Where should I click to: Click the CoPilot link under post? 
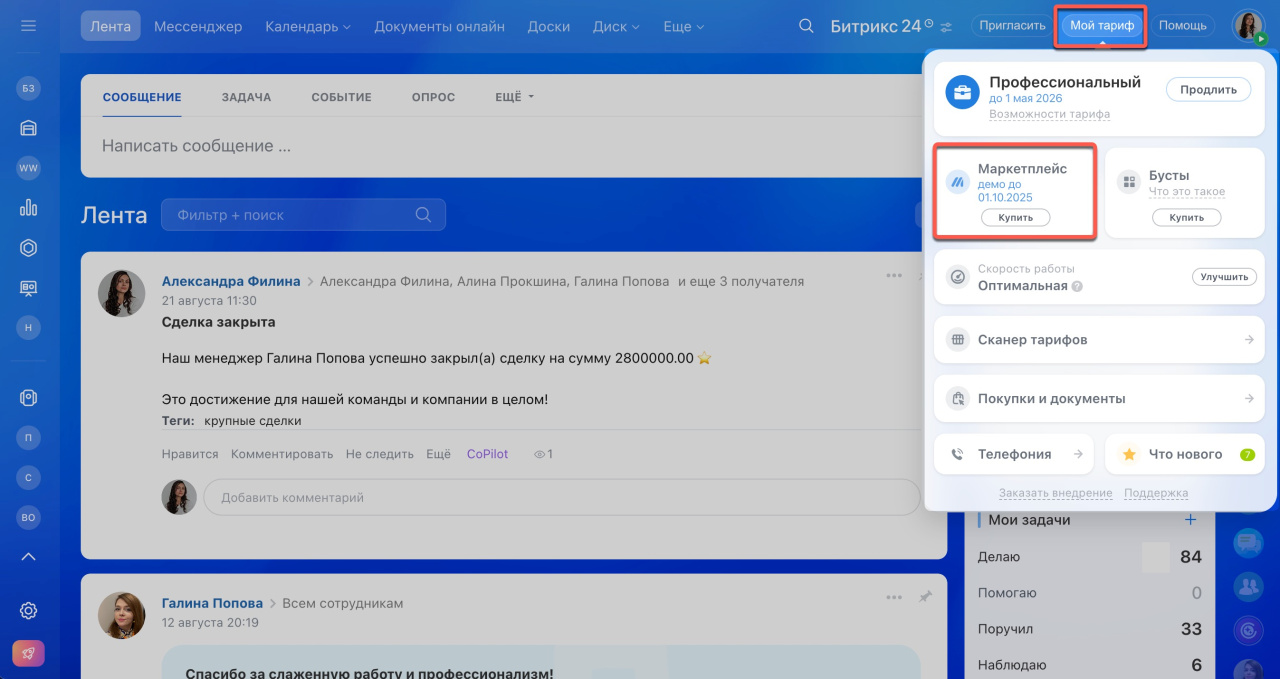[487, 454]
